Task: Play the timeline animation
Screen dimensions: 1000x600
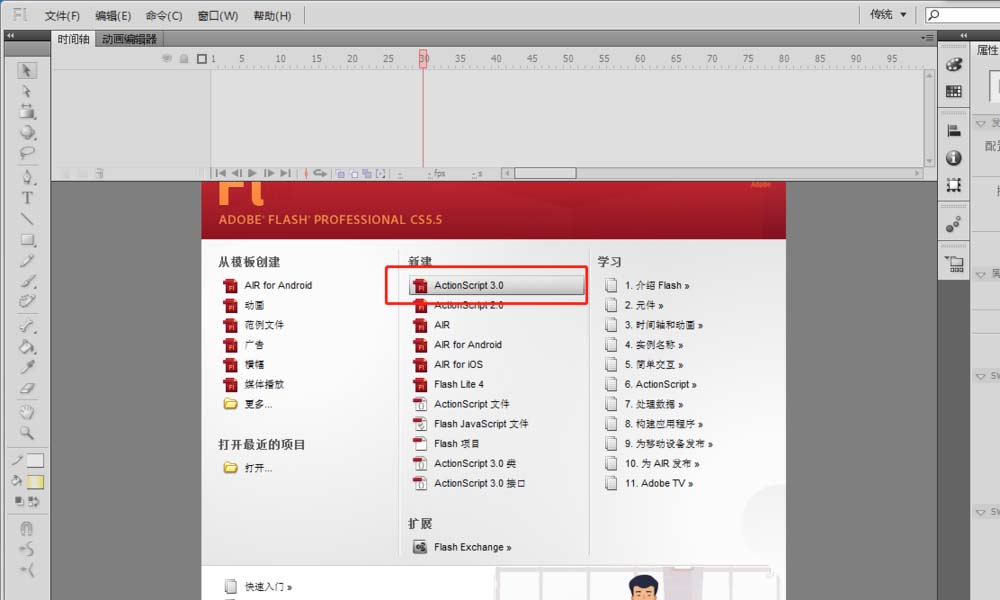Action: coord(253,173)
